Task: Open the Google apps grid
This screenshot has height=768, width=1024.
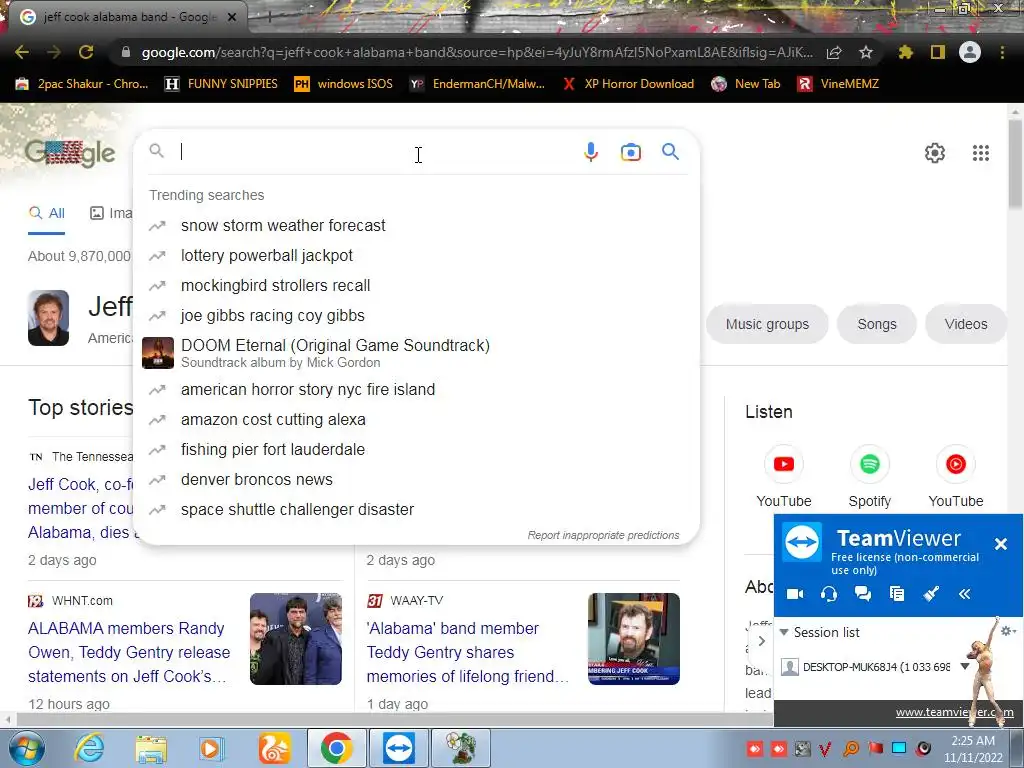Action: pos(981,153)
